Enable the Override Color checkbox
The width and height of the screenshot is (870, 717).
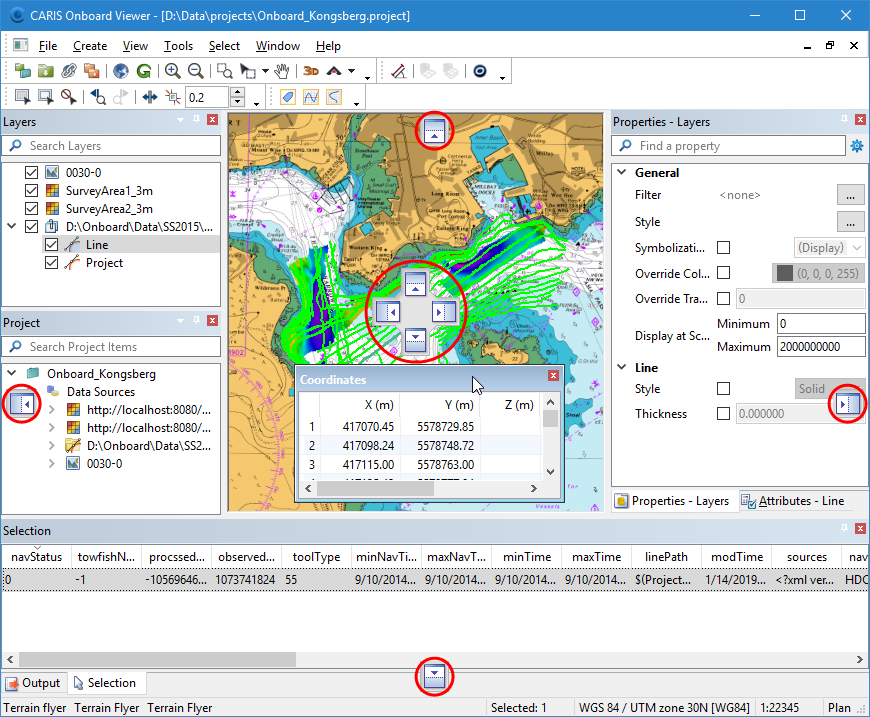(x=723, y=273)
